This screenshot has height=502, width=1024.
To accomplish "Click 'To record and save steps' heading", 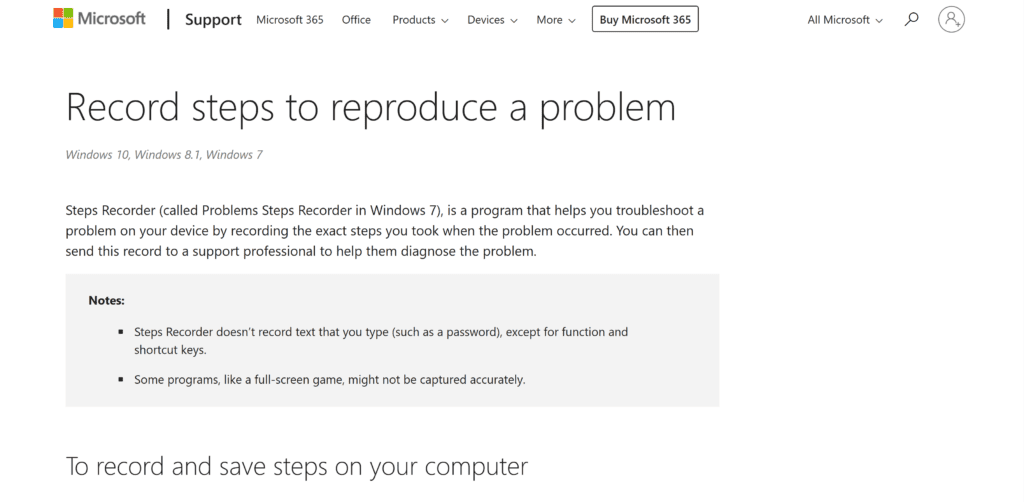I will point(296,466).
